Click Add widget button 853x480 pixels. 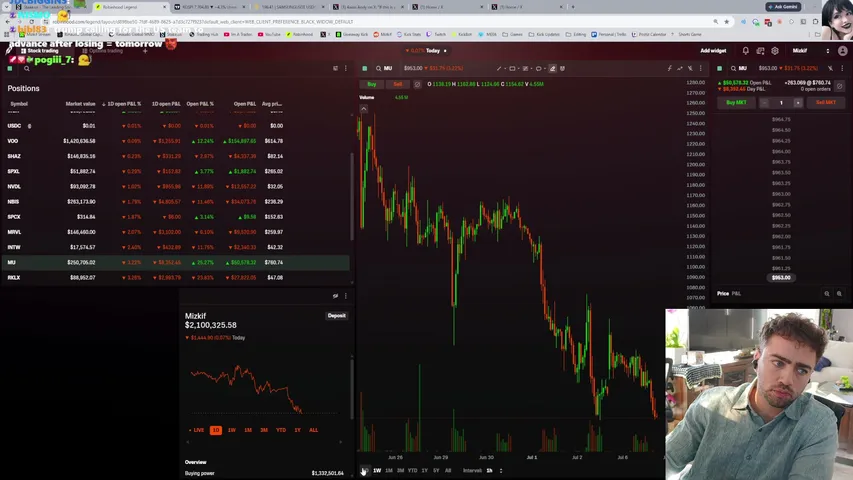pos(713,51)
